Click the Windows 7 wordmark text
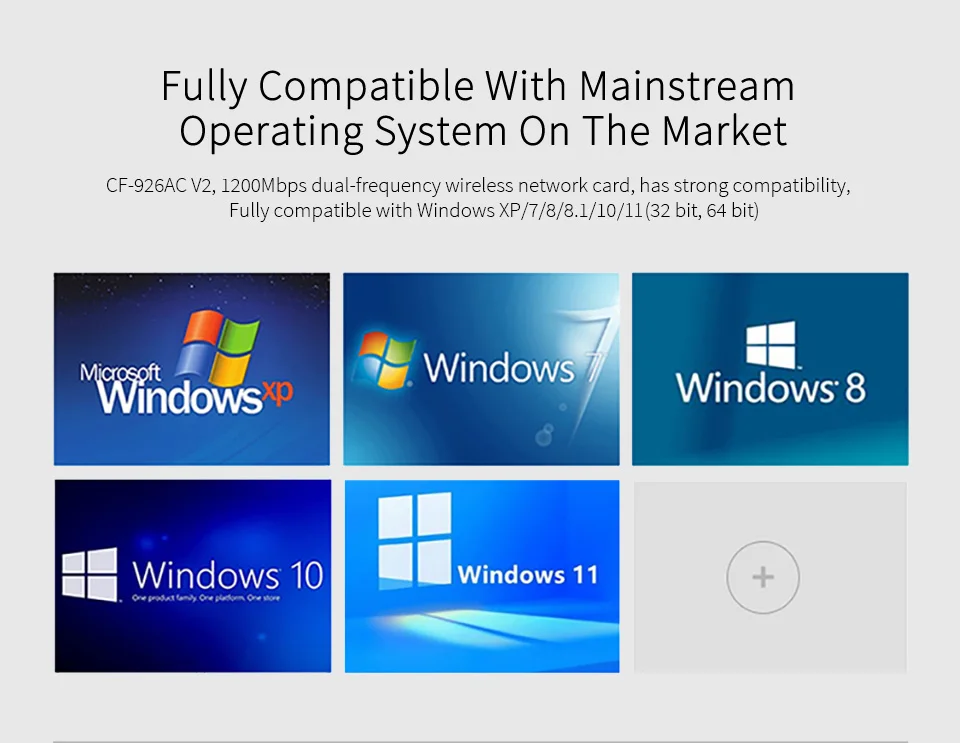Image resolution: width=960 pixels, height=743 pixels. pos(499,368)
